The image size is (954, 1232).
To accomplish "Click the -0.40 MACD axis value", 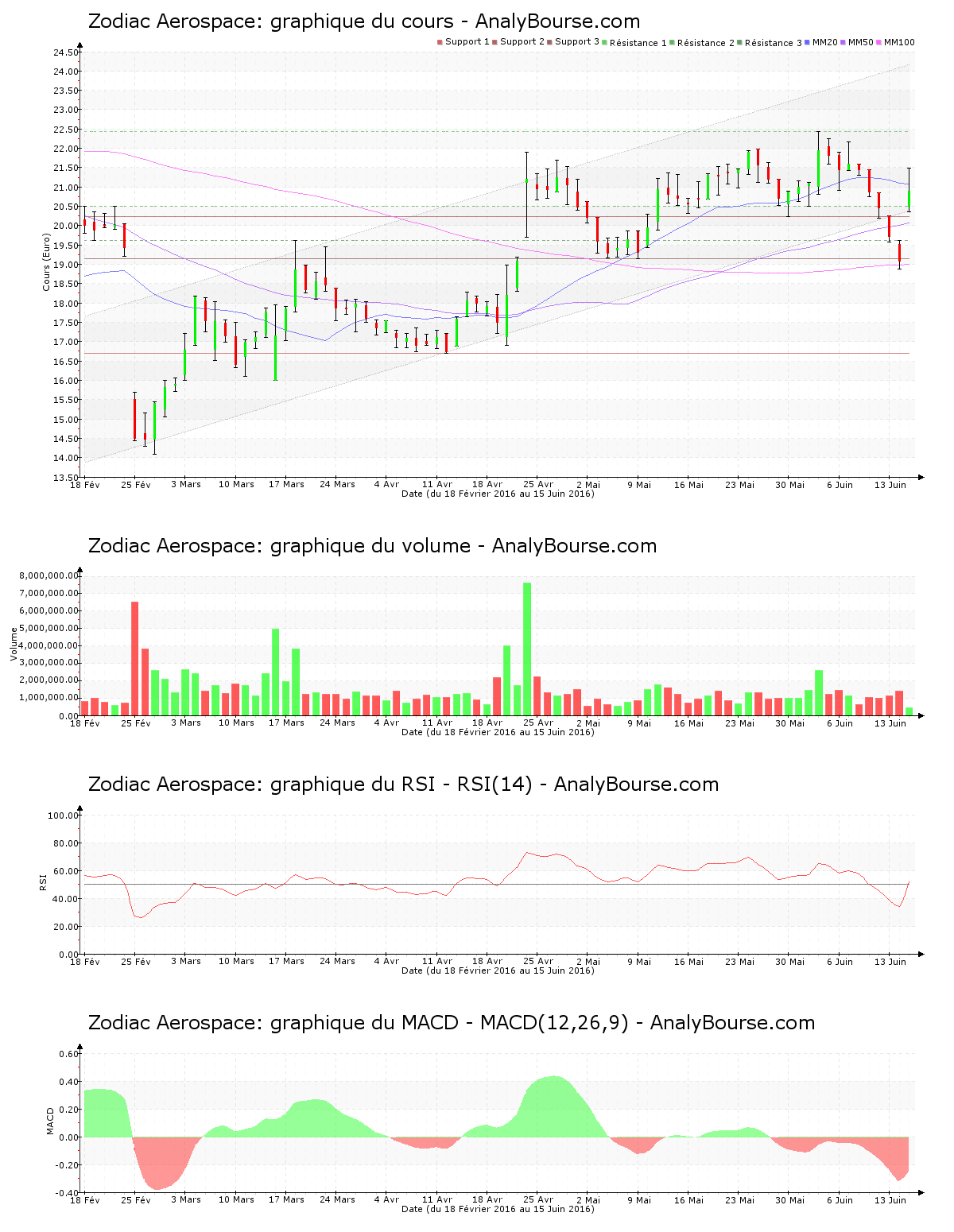I will click(x=68, y=1193).
